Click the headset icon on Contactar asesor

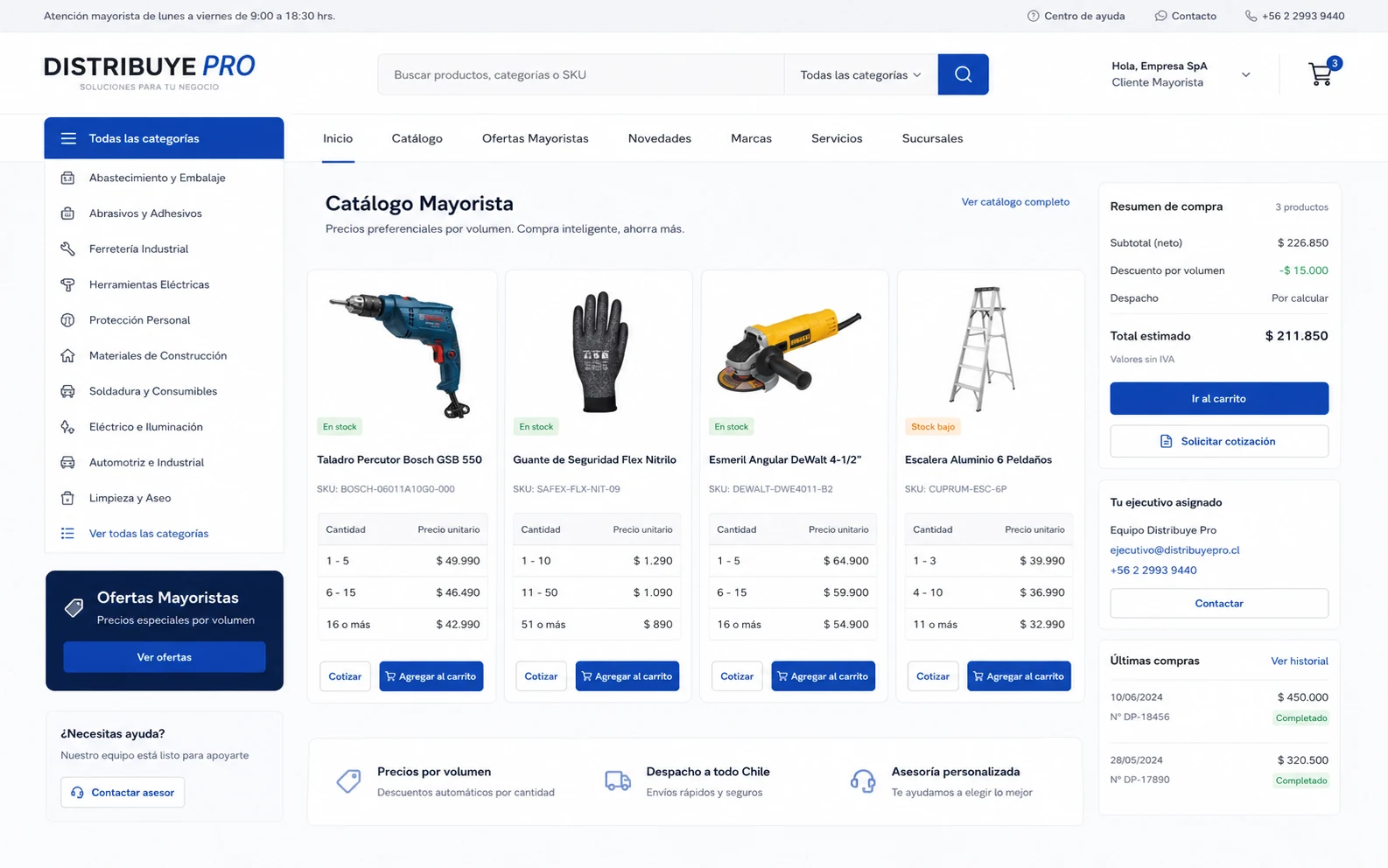click(x=77, y=793)
